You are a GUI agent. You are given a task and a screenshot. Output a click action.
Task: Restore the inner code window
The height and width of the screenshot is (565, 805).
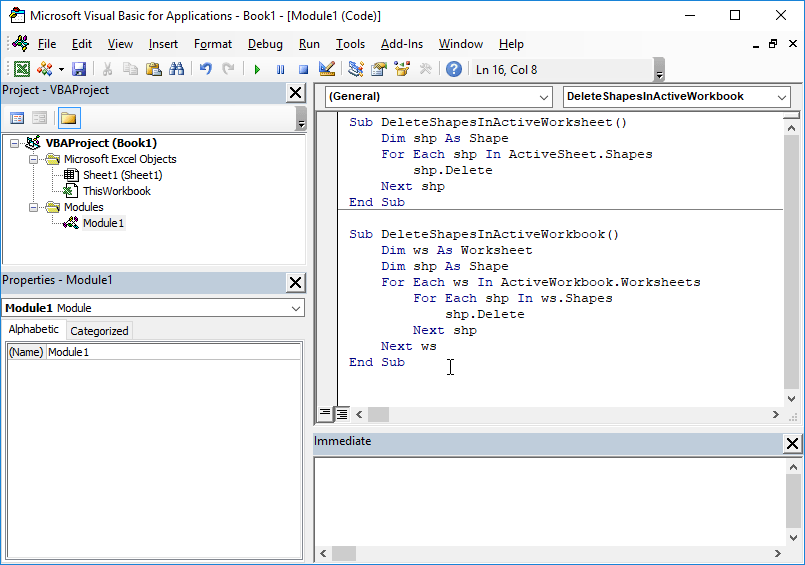tap(773, 44)
